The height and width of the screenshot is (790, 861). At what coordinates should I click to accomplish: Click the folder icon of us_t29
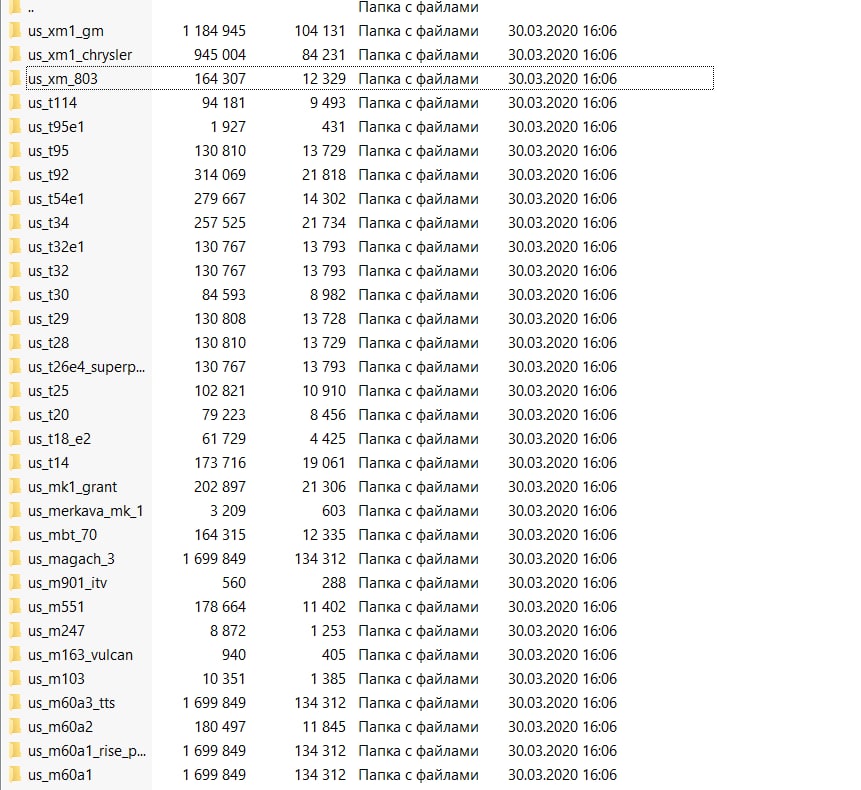click(15, 318)
